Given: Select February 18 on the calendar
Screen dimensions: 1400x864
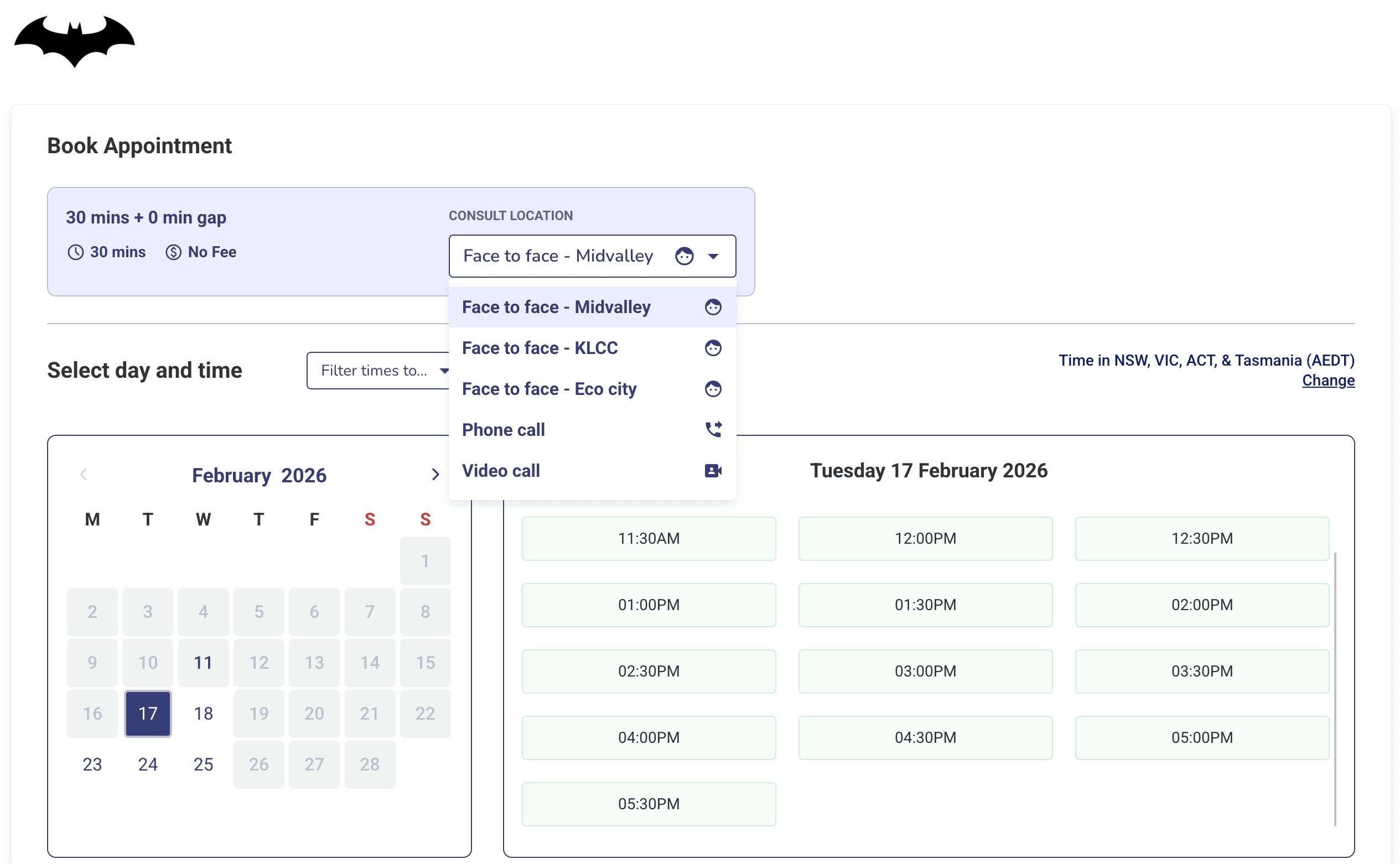Looking at the screenshot, I should click(203, 713).
